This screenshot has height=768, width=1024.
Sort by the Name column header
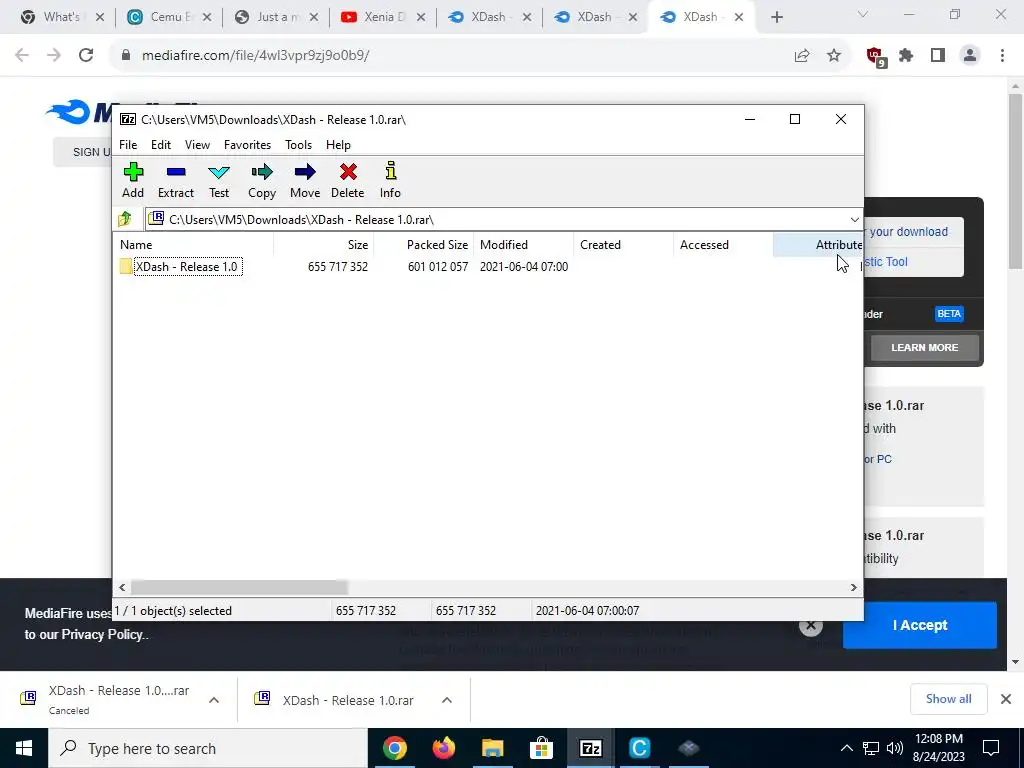[195, 245]
